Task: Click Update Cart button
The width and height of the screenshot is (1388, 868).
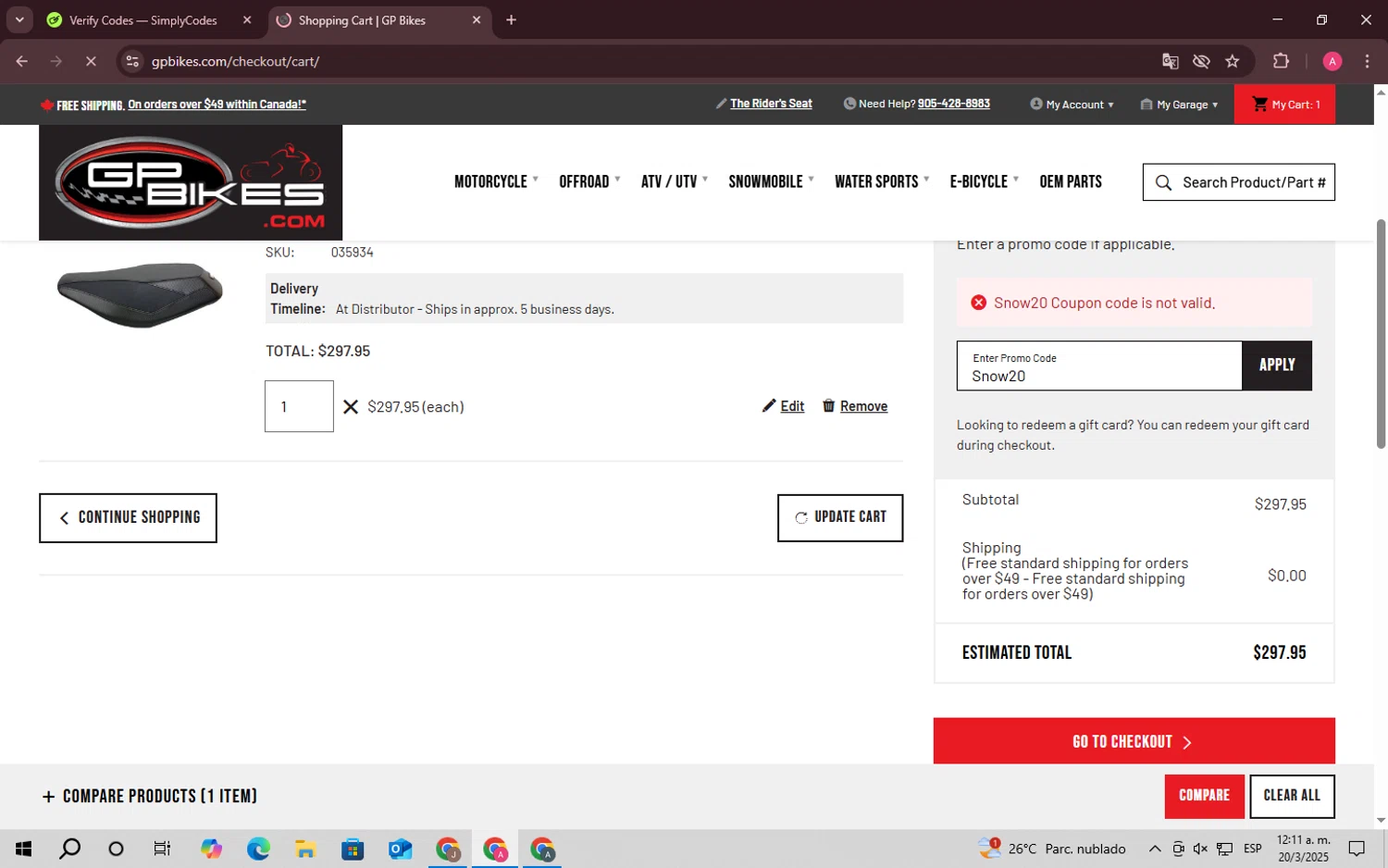Action: [x=840, y=517]
